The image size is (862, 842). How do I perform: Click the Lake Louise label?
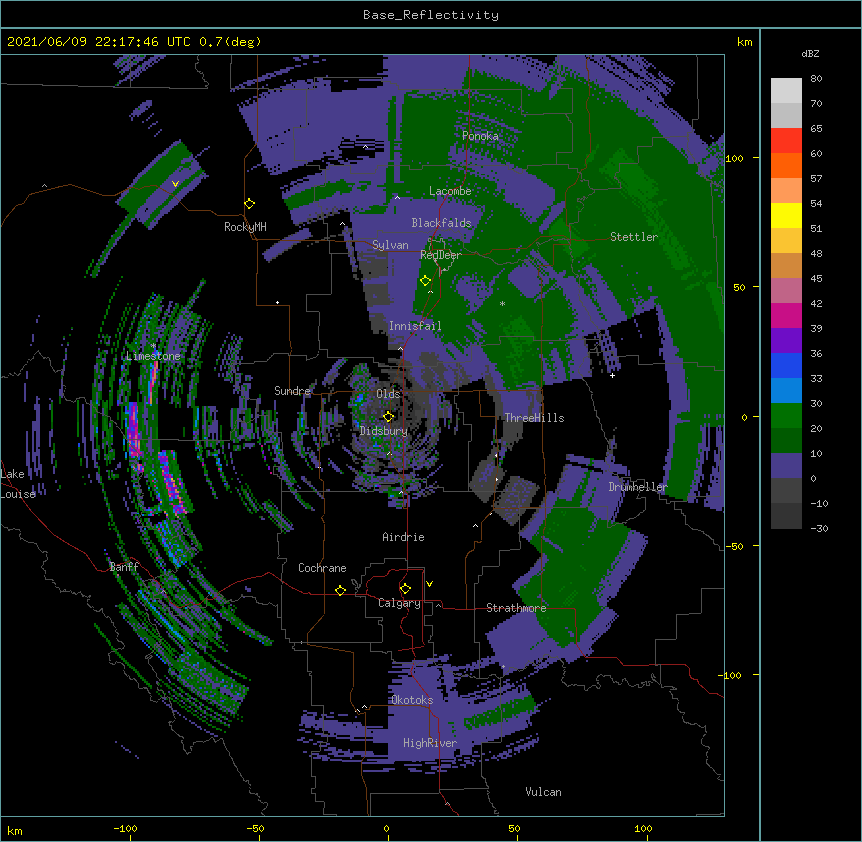pyautogui.click(x=18, y=484)
